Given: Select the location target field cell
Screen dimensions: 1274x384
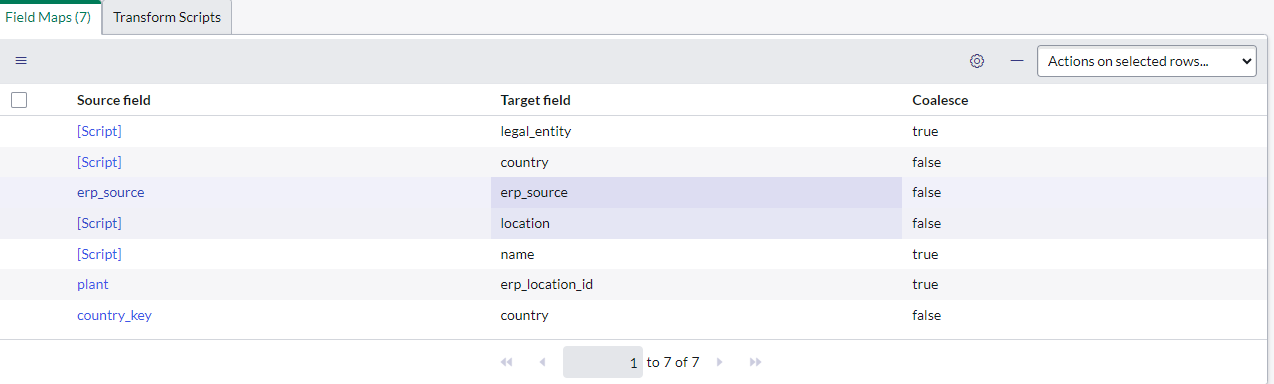Looking at the screenshot, I should [696, 223].
